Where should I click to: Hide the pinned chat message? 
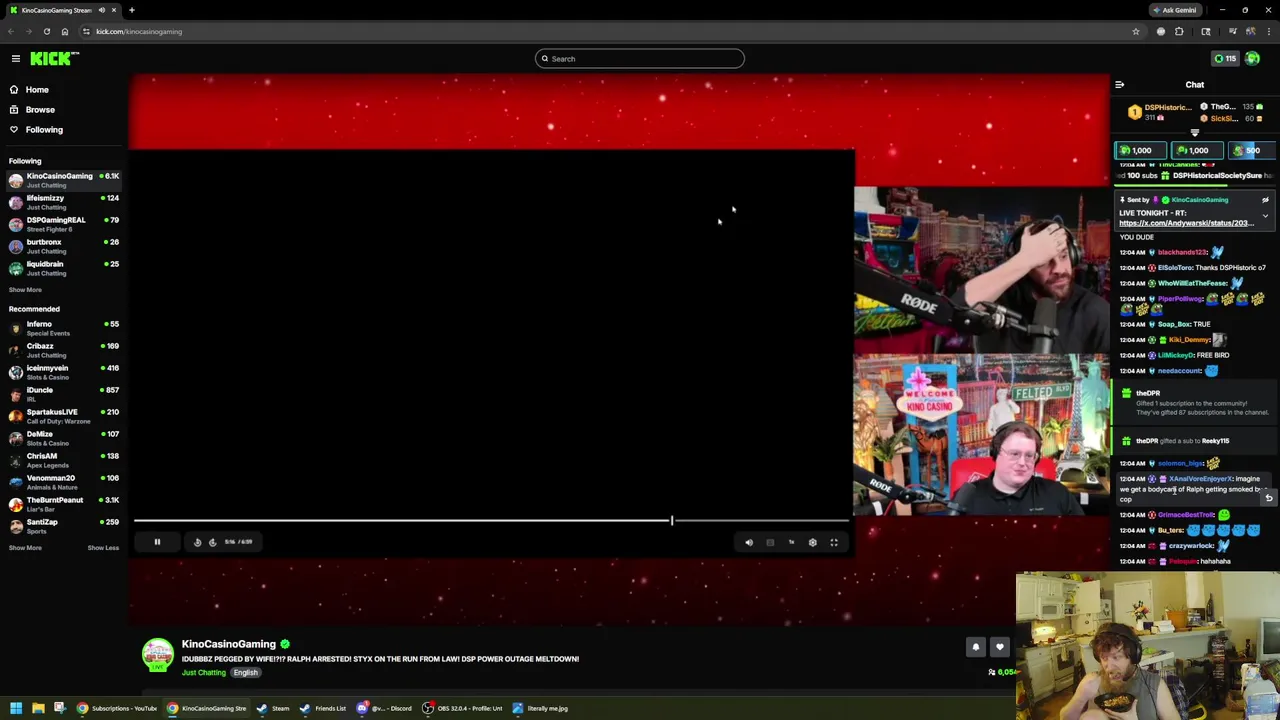1265,200
